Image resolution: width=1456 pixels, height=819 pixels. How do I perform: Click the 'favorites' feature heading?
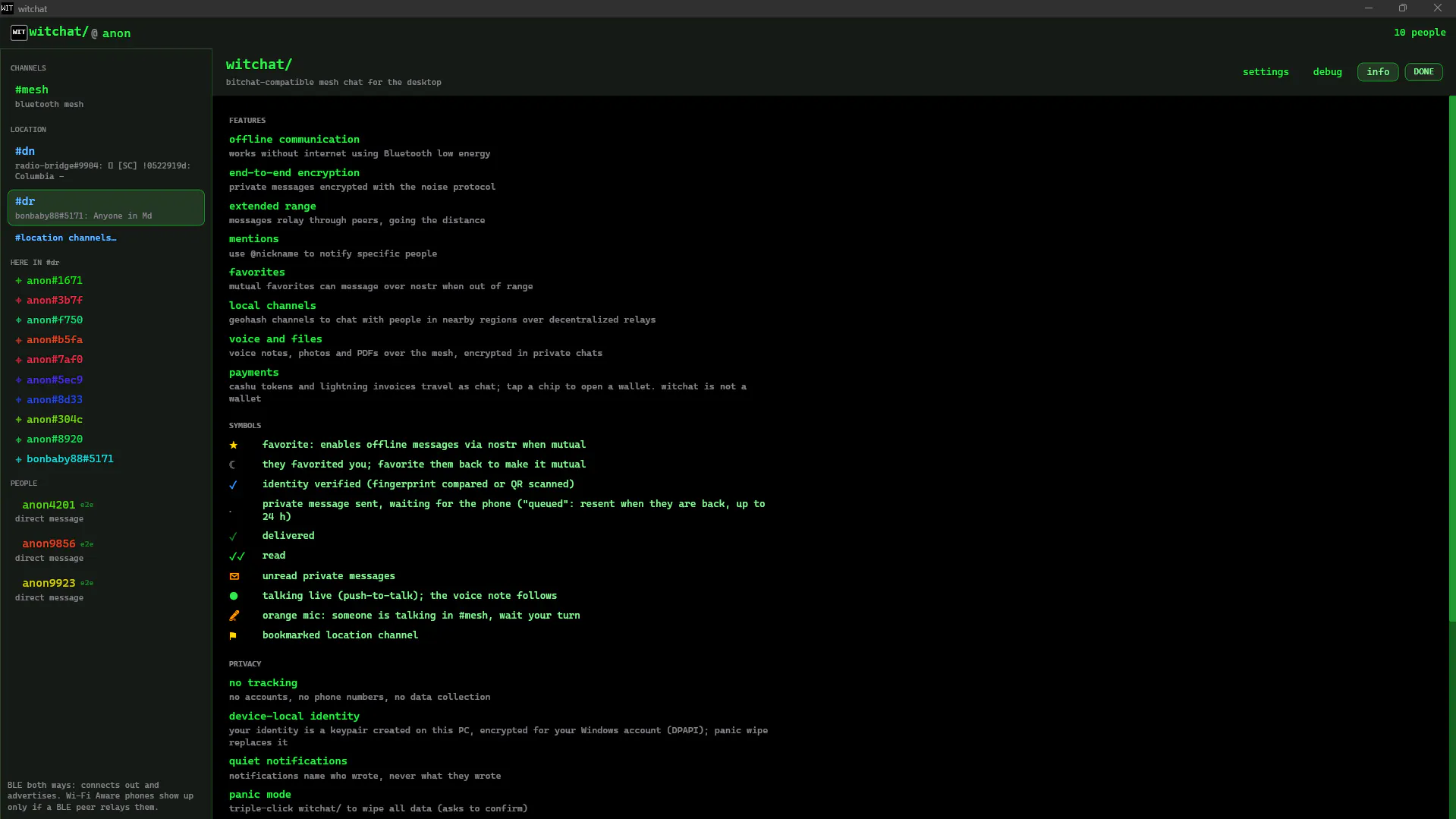click(x=257, y=272)
